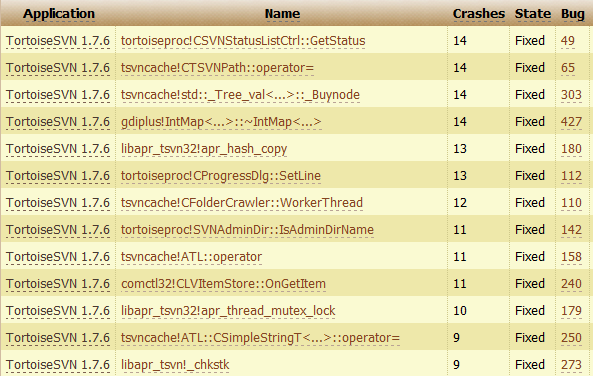Sort table by Application column header
The width and height of the screenshot is (593, 376).
point(59,14)
